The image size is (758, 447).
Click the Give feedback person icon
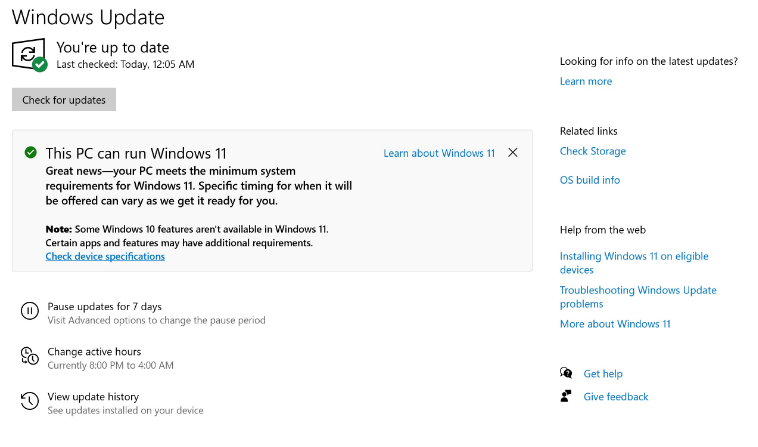click(x=567, y=396)
